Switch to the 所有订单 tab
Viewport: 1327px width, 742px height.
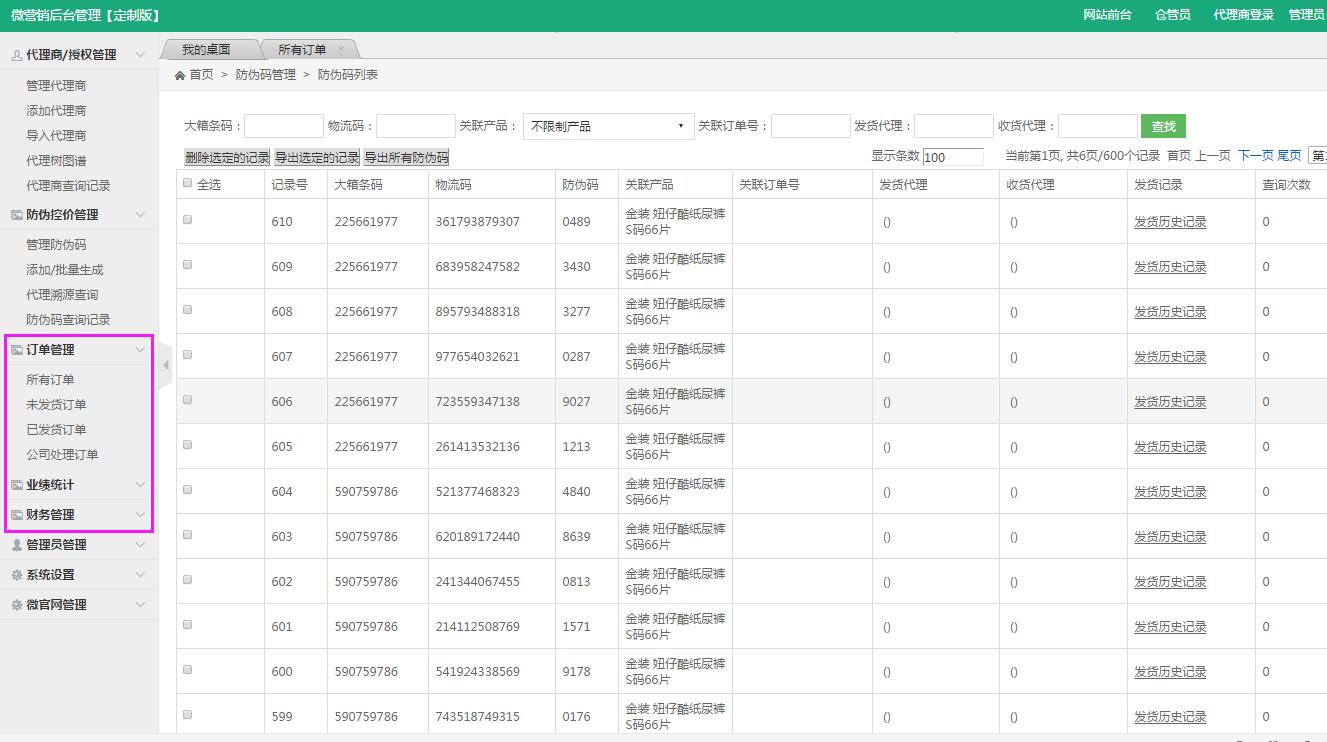coord(302,50)
